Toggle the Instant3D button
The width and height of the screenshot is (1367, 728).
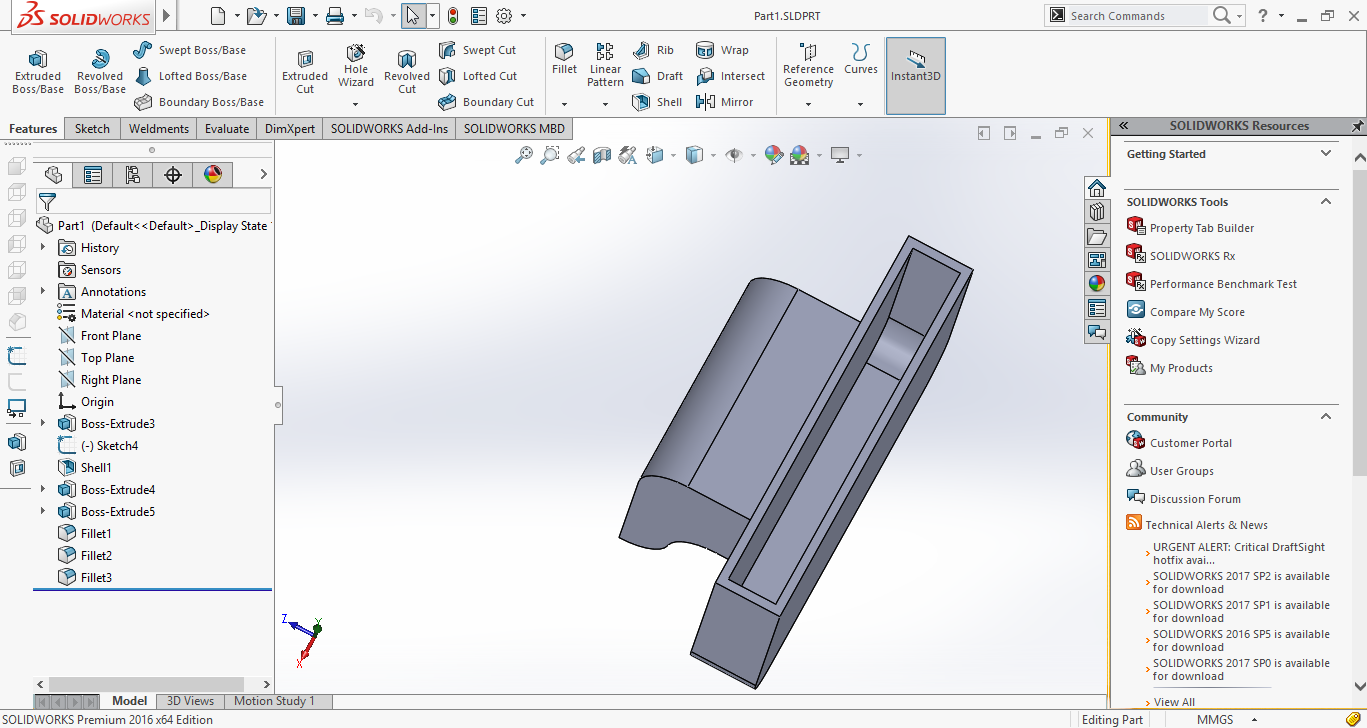[916, 76]
